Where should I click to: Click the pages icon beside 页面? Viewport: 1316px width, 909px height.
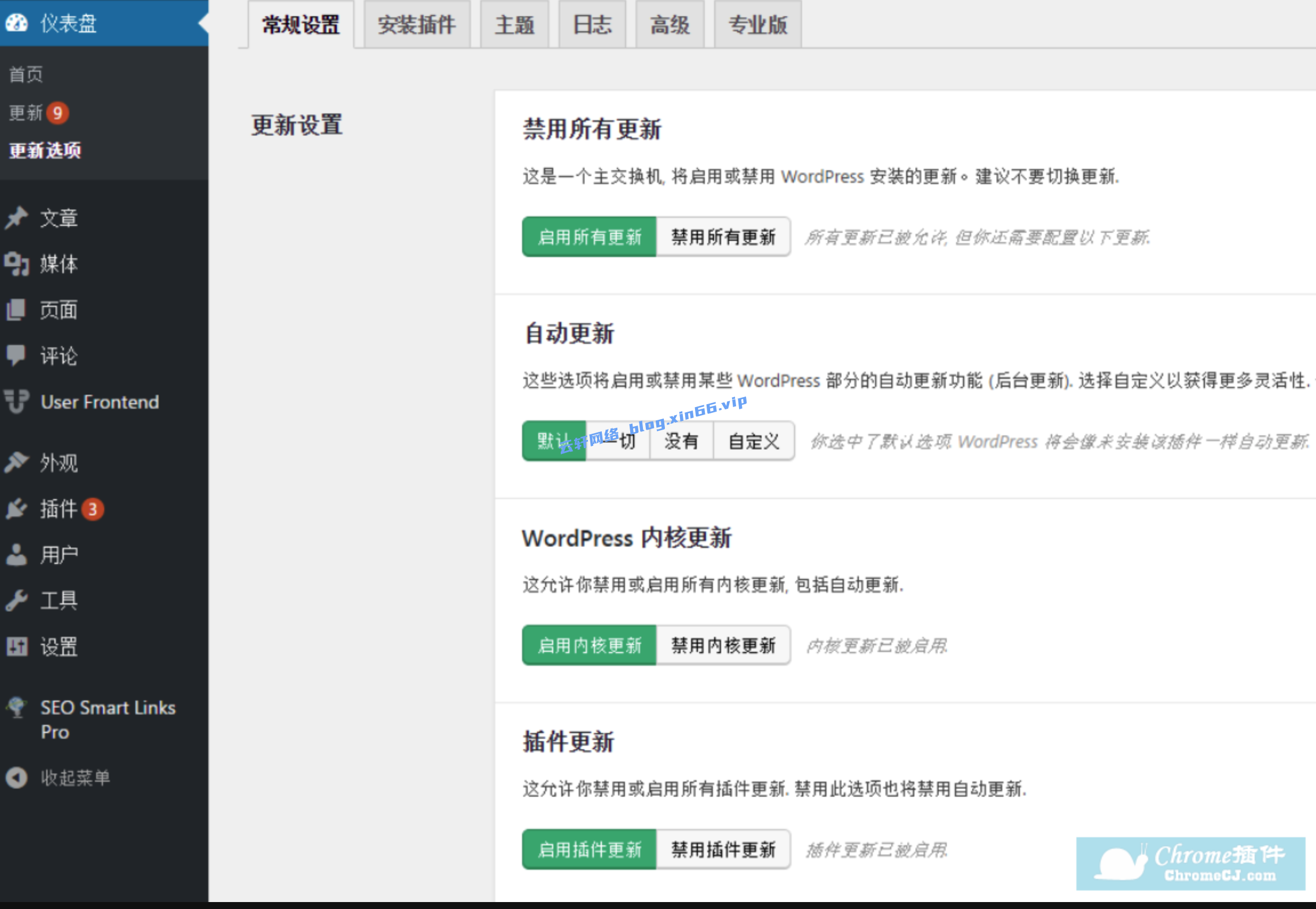pyautogui.click(x=16, y=310)
